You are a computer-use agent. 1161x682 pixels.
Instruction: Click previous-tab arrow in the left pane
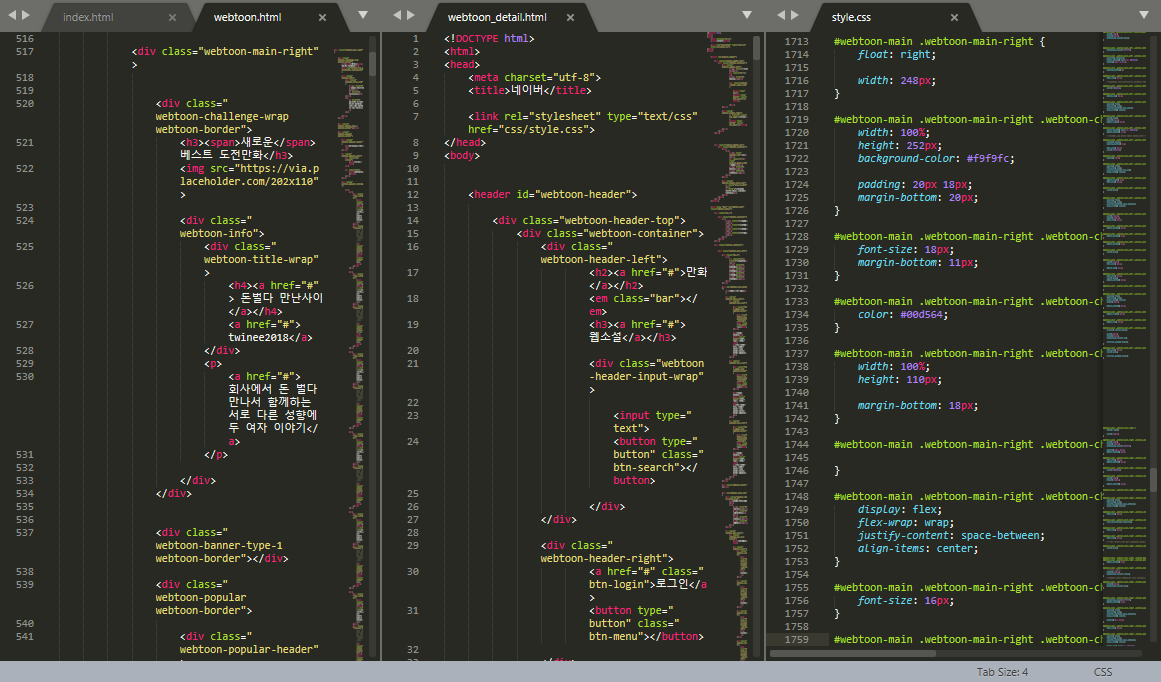tap(11, 15)
